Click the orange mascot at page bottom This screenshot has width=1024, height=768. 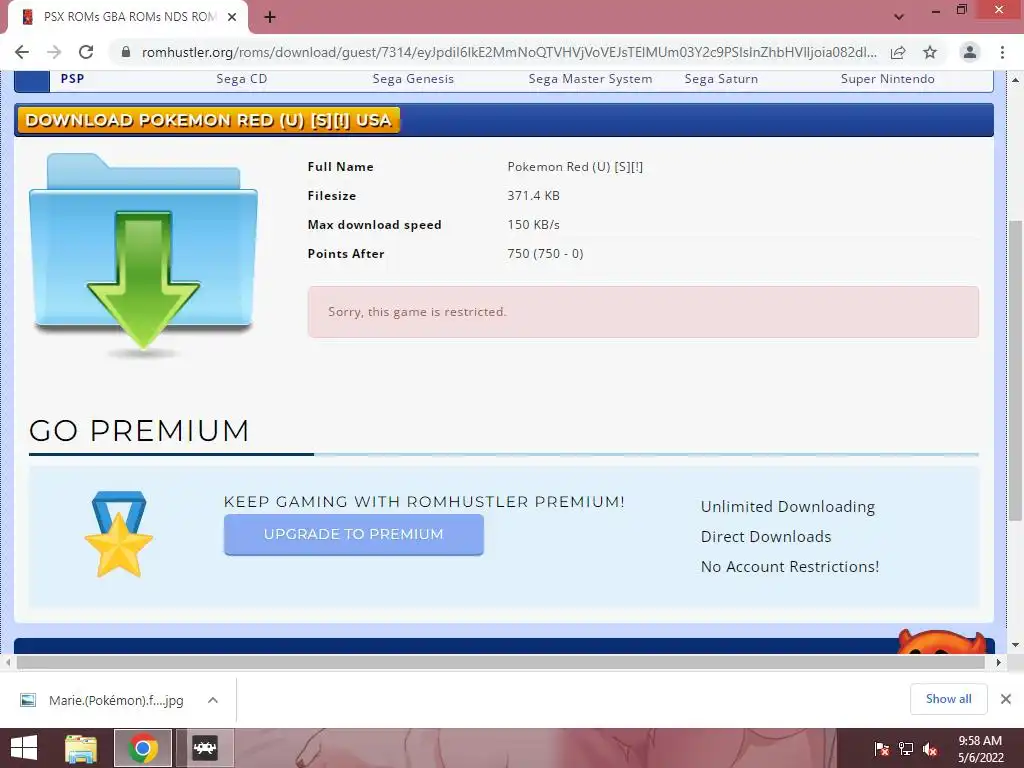click(x=941, y=642)
